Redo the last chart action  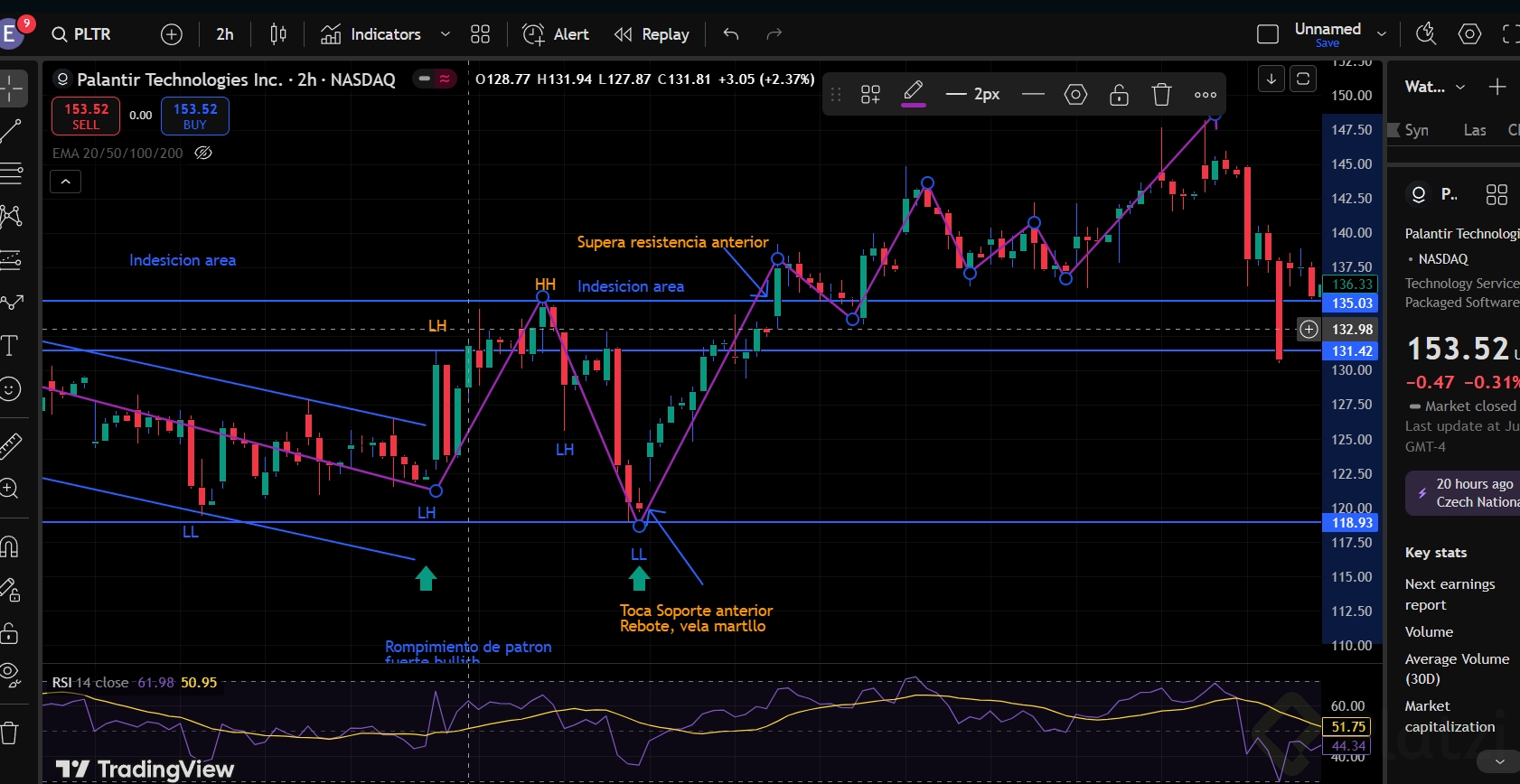774,34
